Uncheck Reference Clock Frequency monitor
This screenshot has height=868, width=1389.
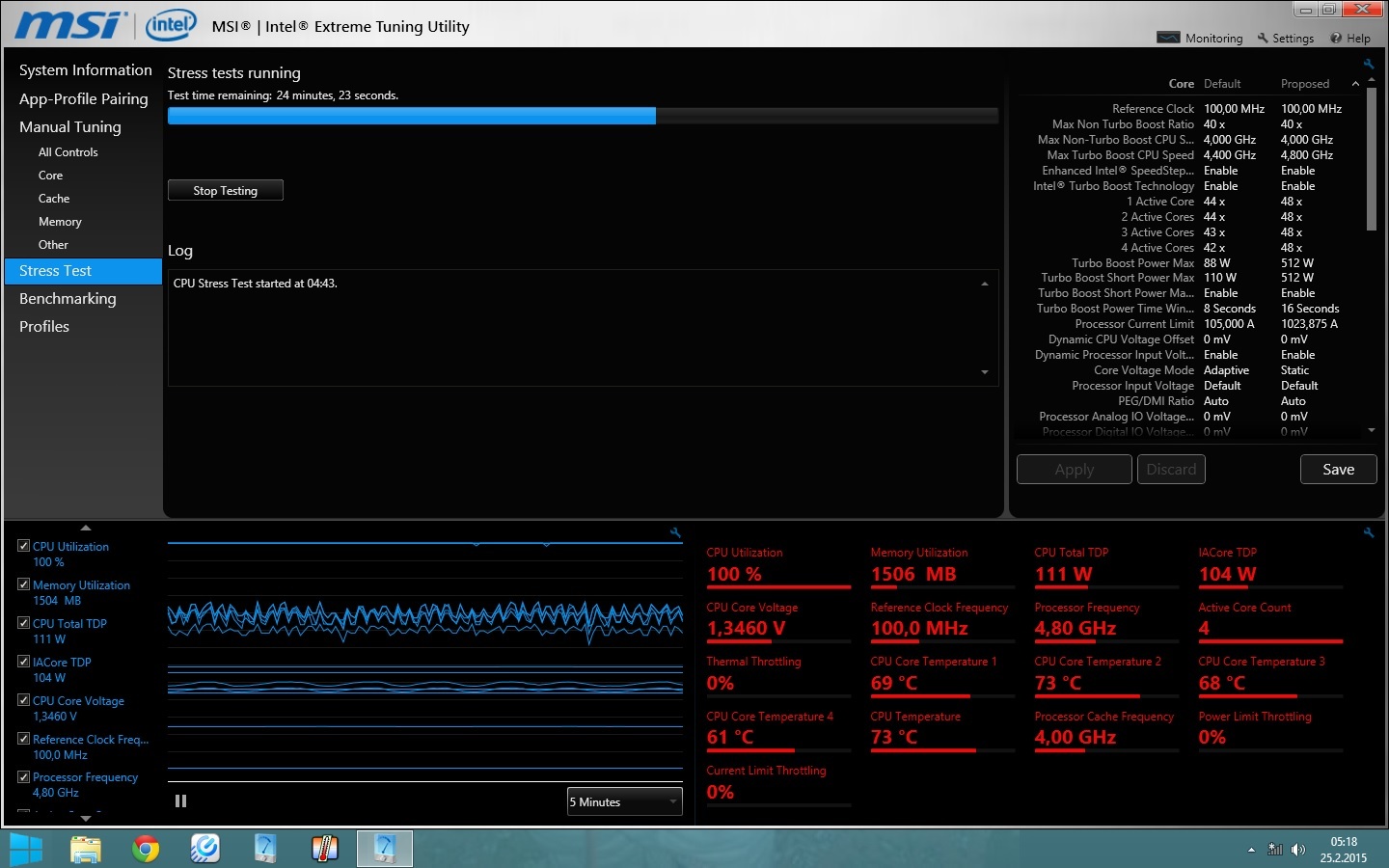click(24, 739)
